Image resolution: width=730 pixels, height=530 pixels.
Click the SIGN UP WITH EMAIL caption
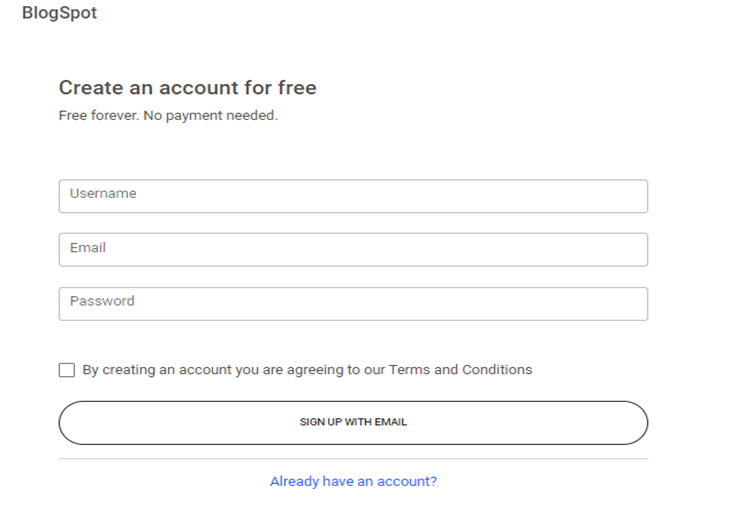(x=353, y=422)
